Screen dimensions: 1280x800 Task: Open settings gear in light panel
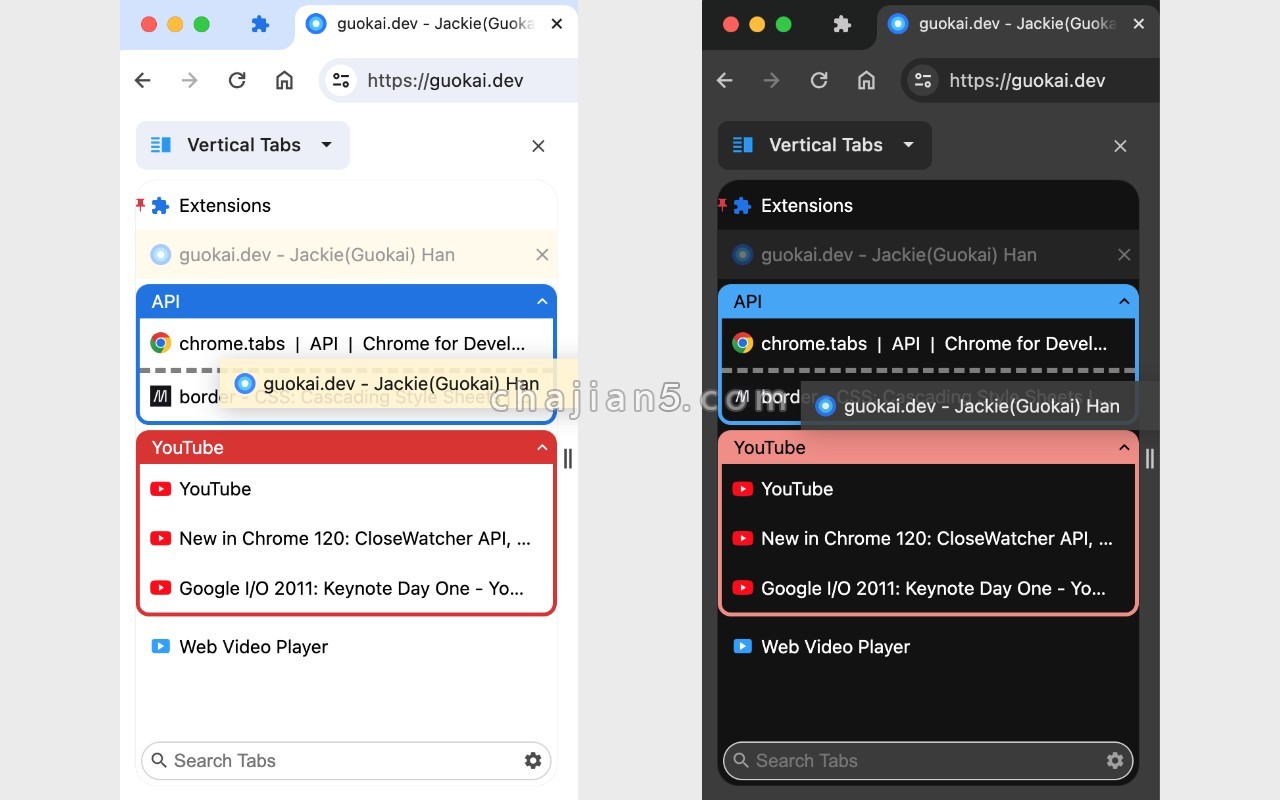[533, 761]
